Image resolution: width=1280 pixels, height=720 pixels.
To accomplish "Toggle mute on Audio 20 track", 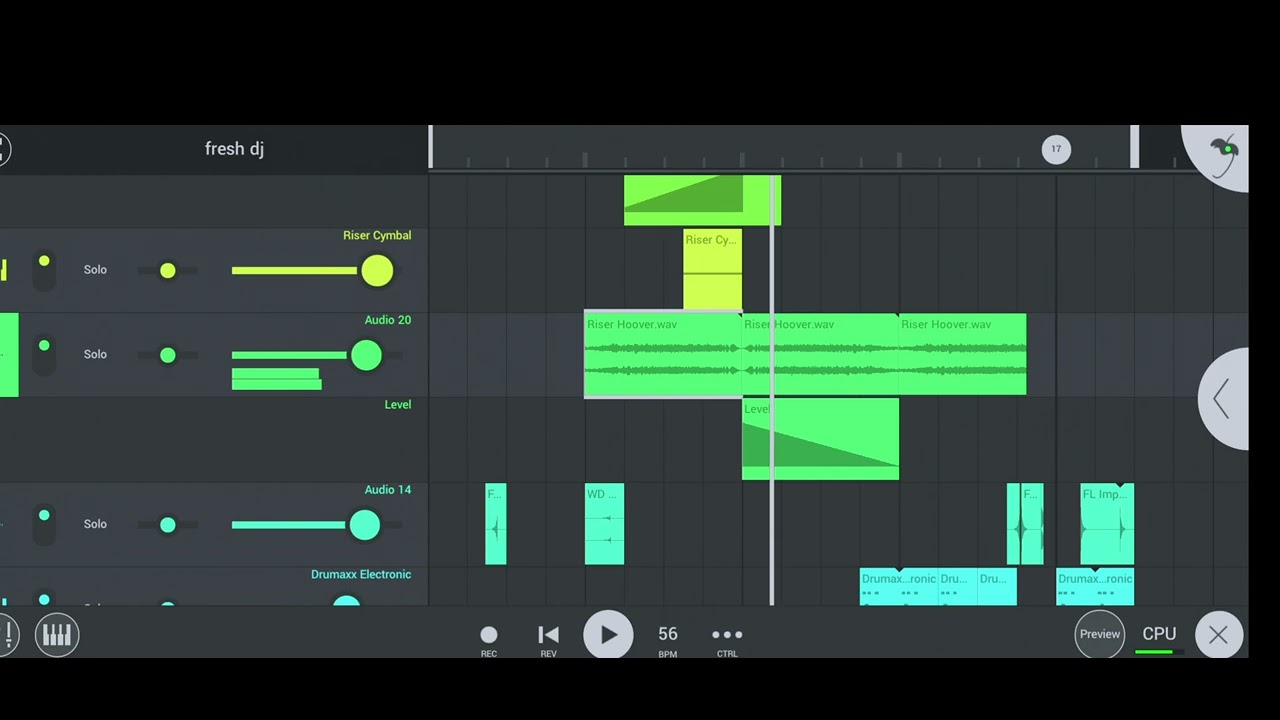I will (x=44, y=355).
